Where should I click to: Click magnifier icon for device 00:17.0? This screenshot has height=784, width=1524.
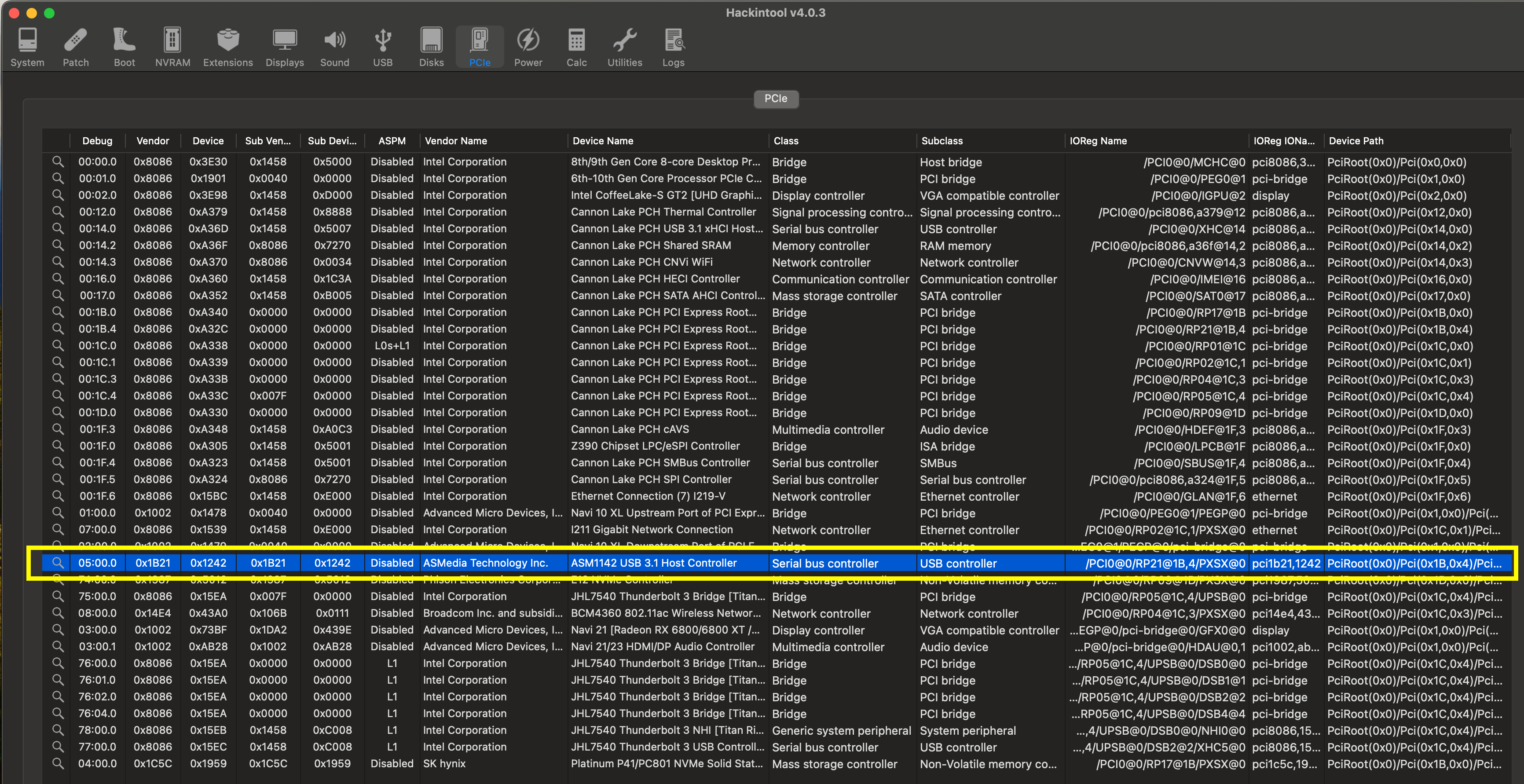[x=57, y=295]
